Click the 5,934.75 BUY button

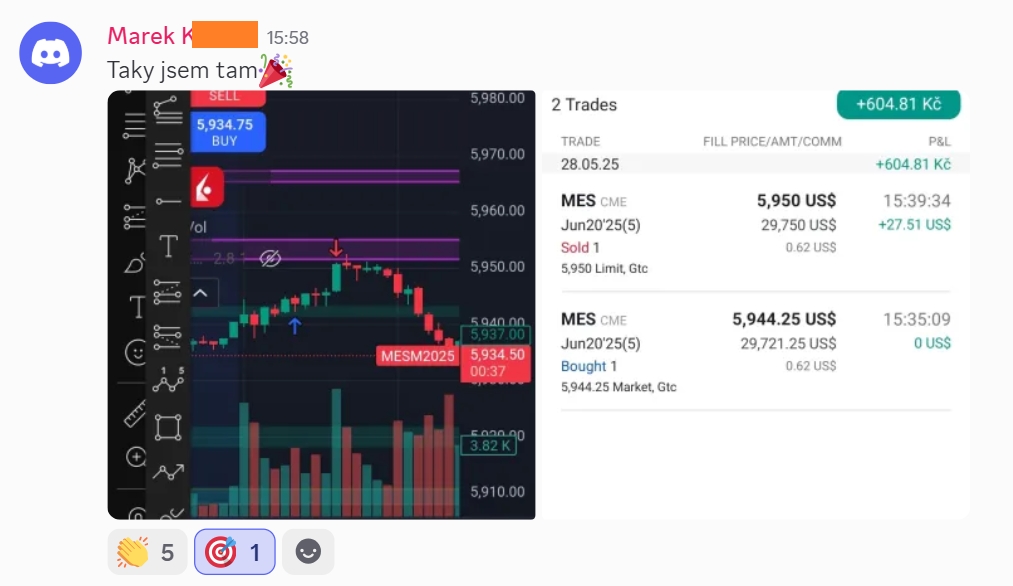coord(227,132)
